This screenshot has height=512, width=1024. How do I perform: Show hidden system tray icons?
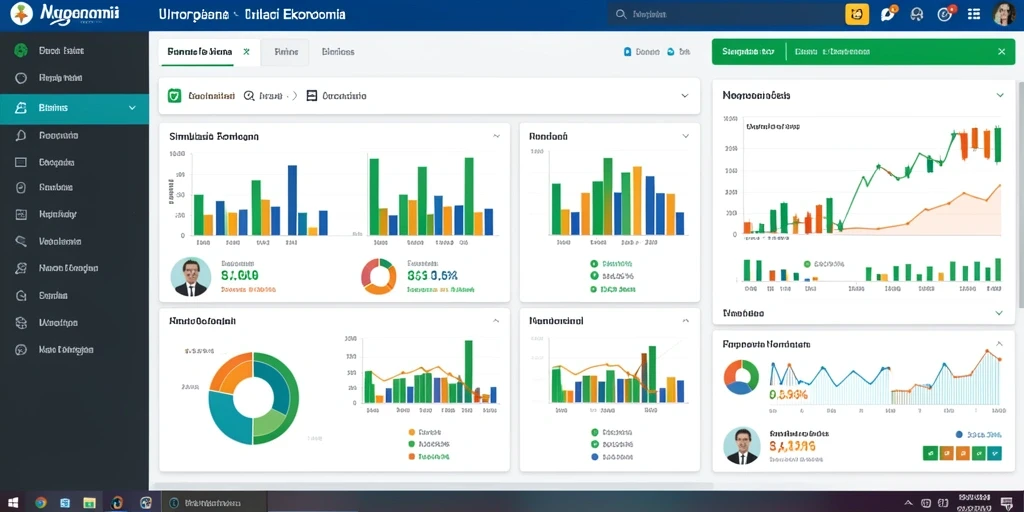tap(908, 502)
